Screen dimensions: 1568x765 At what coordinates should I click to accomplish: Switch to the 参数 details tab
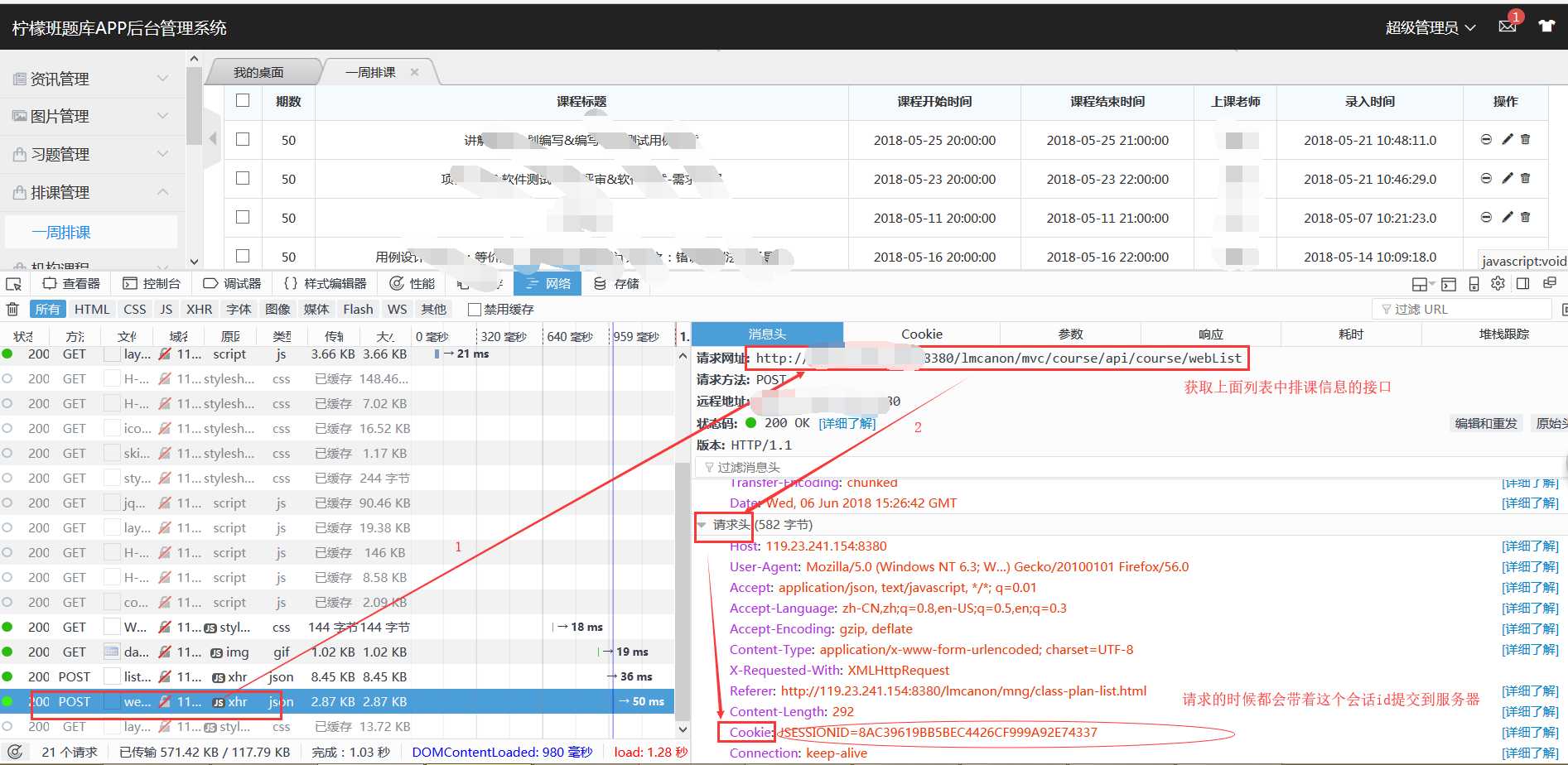click(x=1070, y=334)
